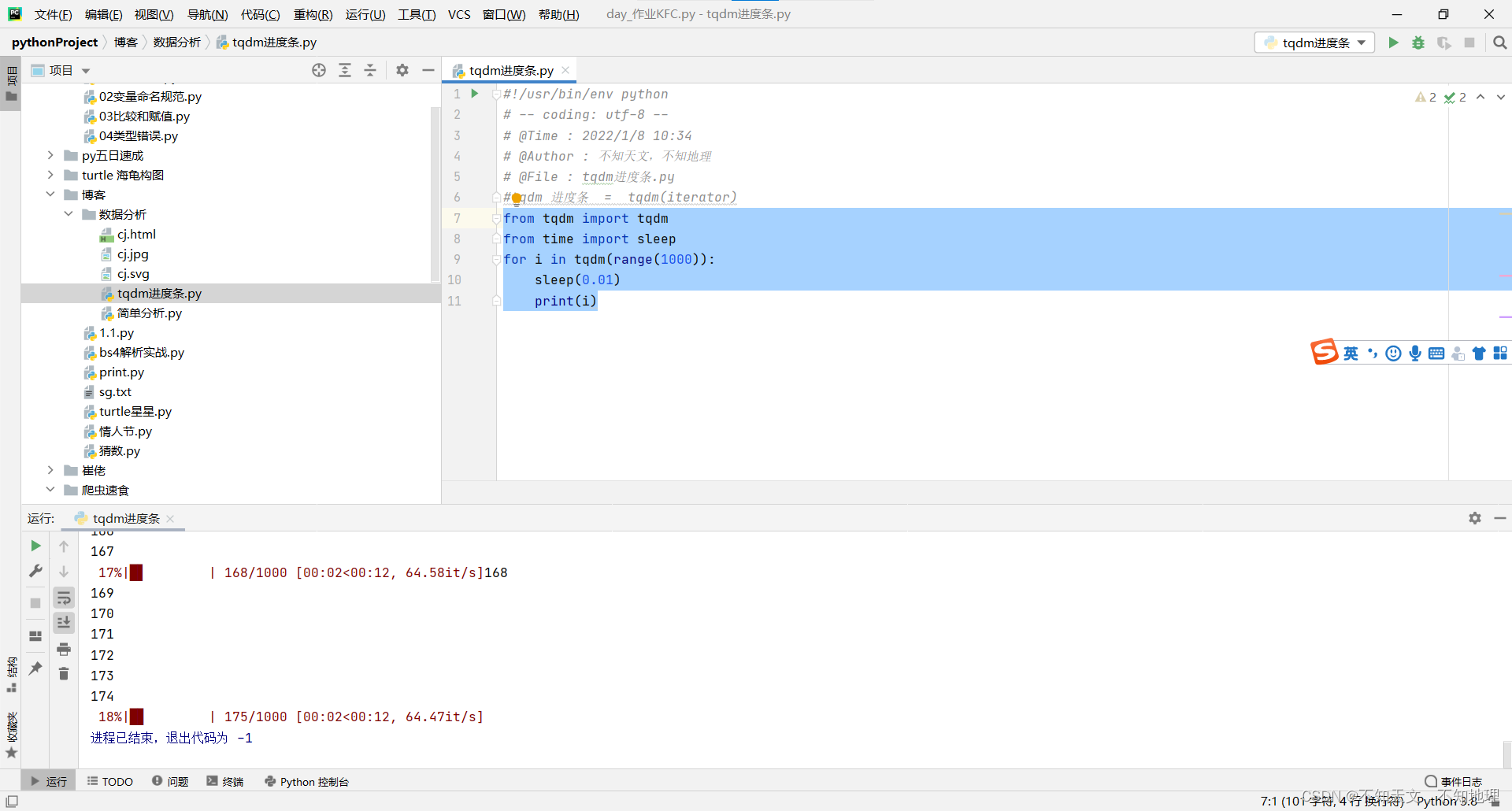
Task: Run tqdm进度条 with the green play button
Action: (1393, 43)
